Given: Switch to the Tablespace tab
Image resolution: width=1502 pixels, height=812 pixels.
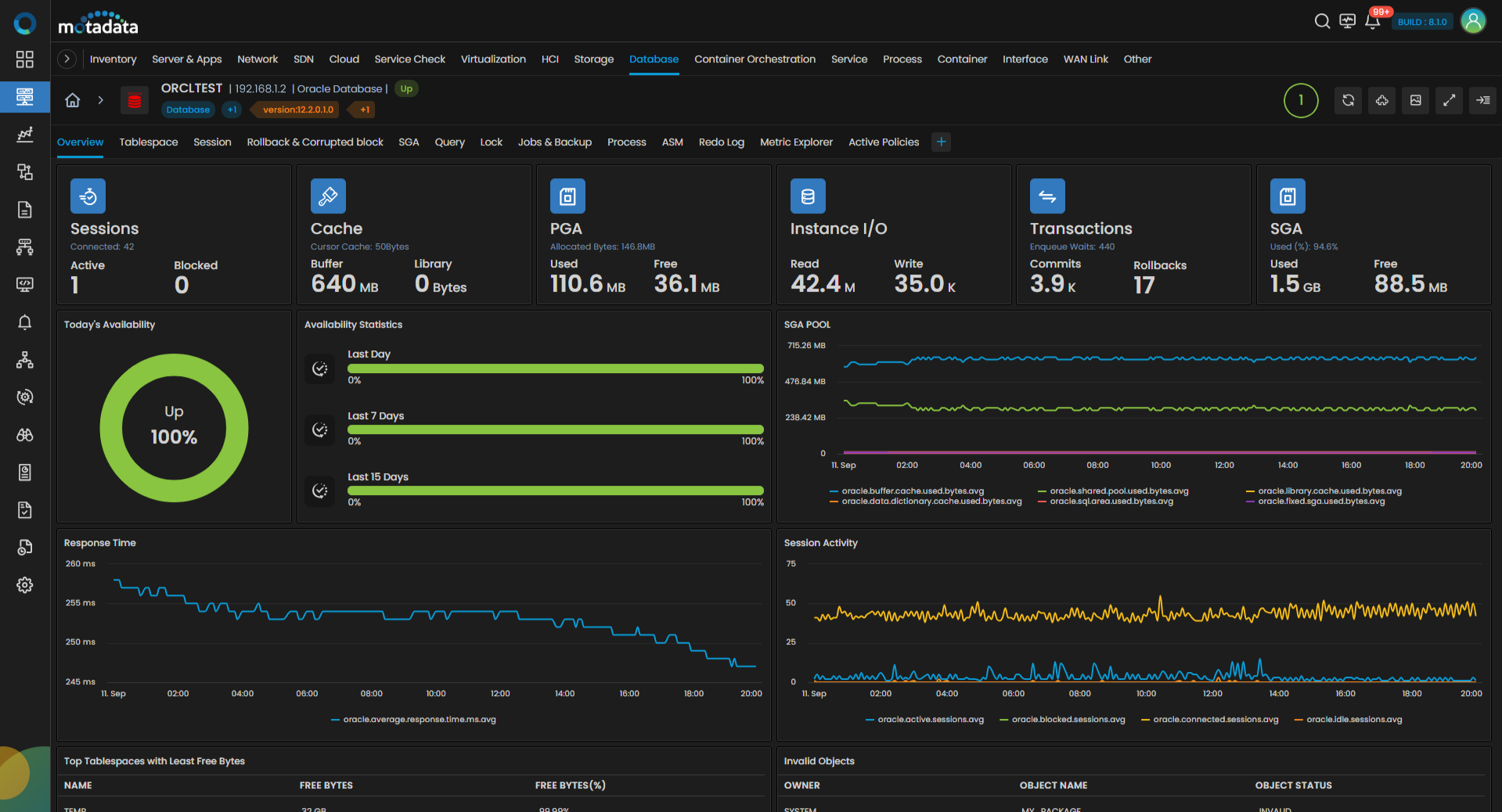Looking at the screenshot, I should 149,142.
